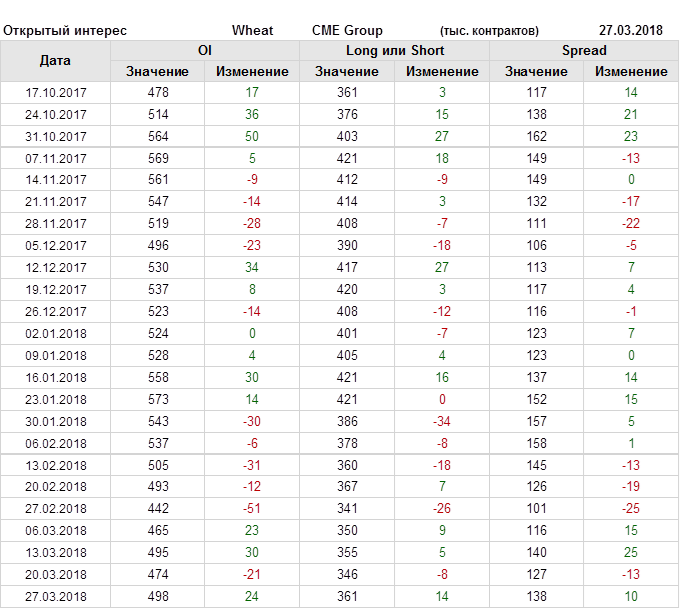Select the "CME Group" title cell
Viewport: 680px width, 609px height.
click(347, 31)
